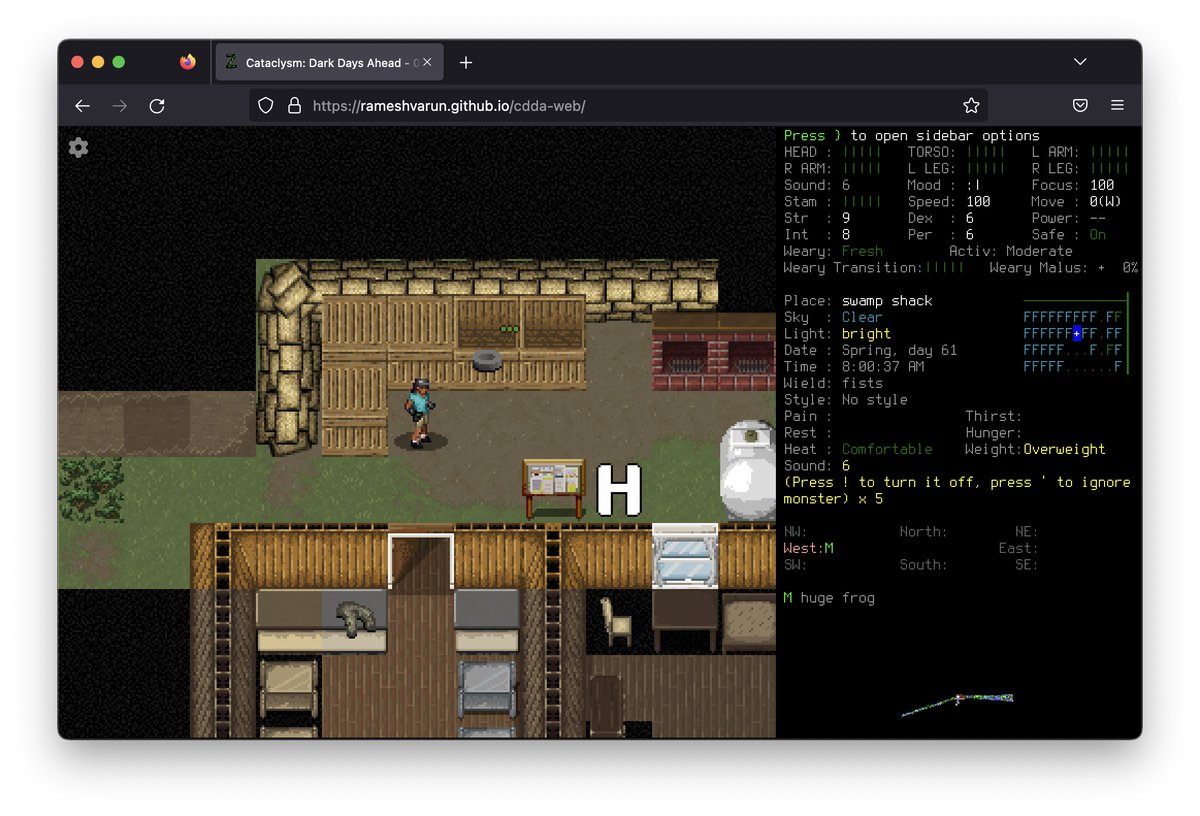
Task: Click the 'Weary: Fresh' status
Action: coord(834,251)
